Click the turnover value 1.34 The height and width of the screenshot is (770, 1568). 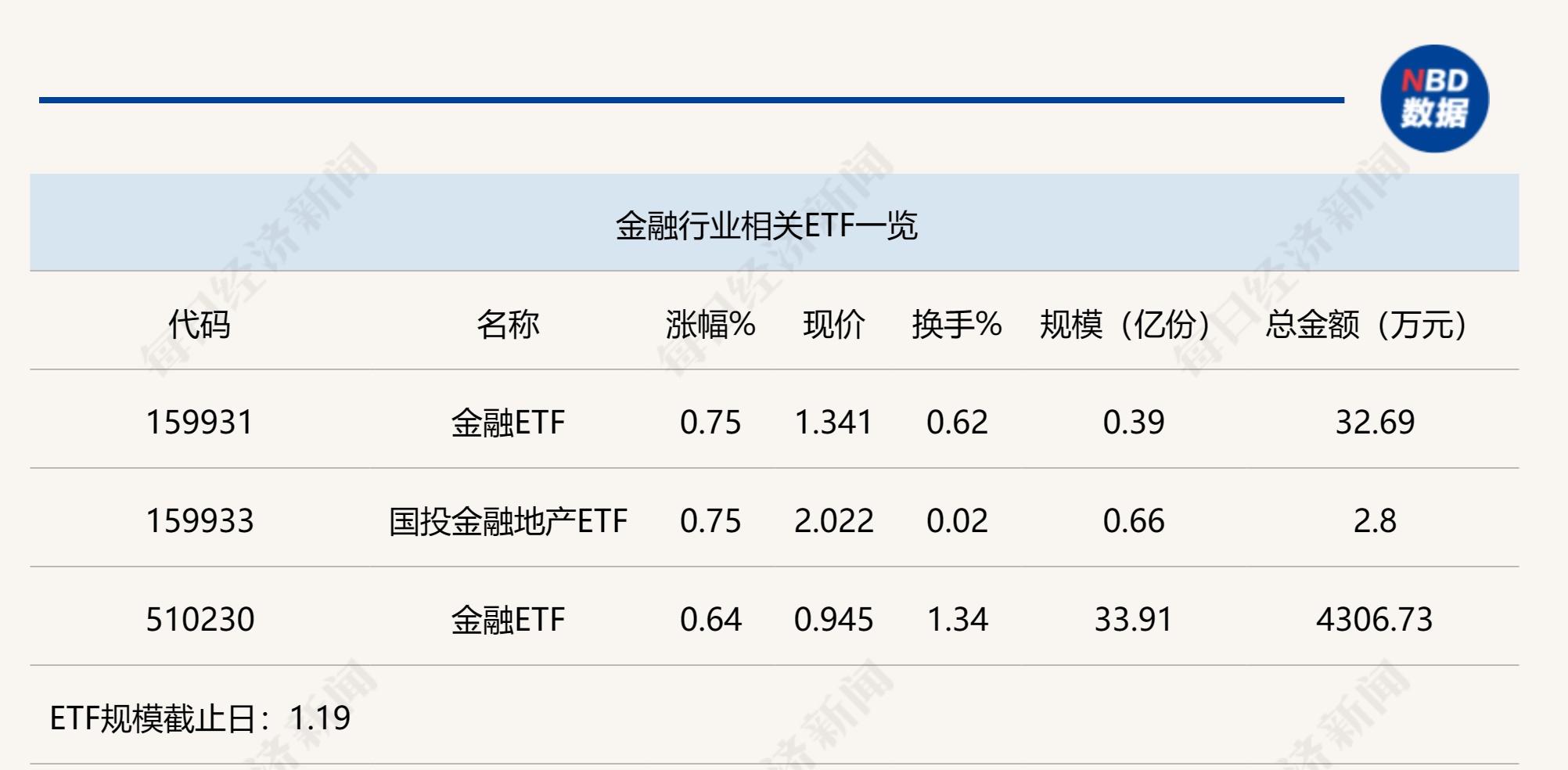point(958,620)
